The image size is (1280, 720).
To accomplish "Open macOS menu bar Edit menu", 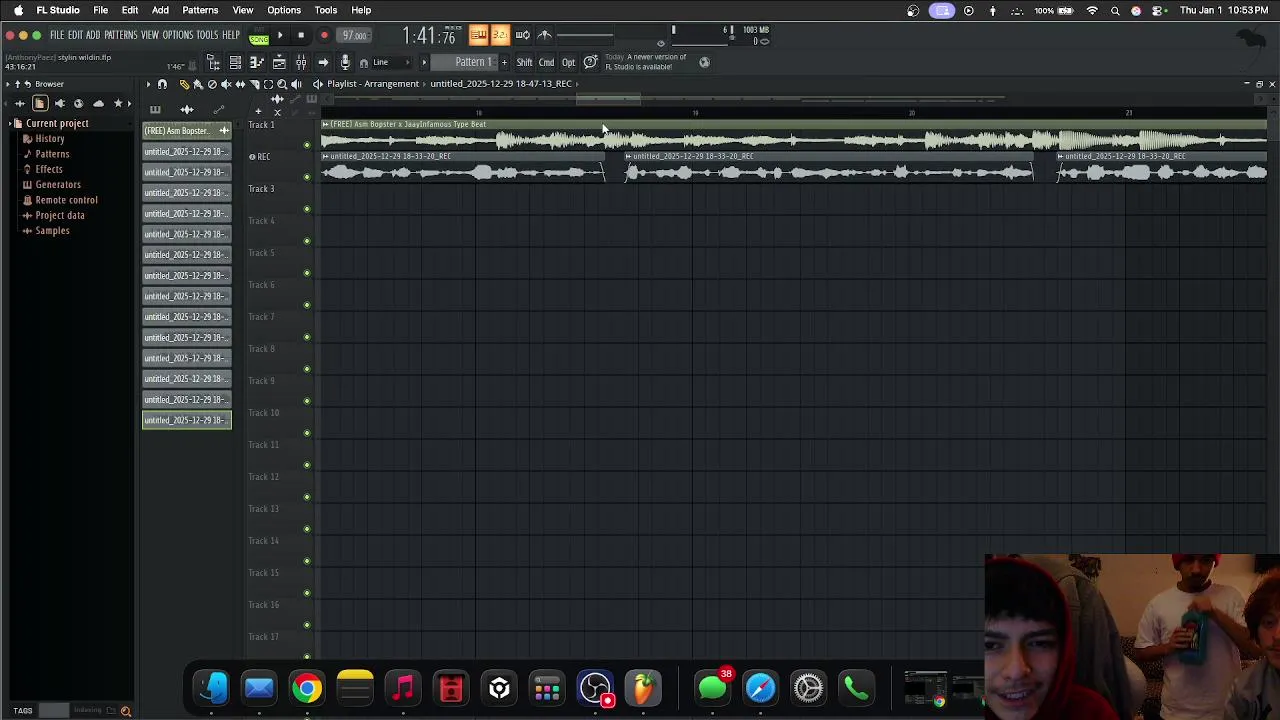I will (130, 10).
